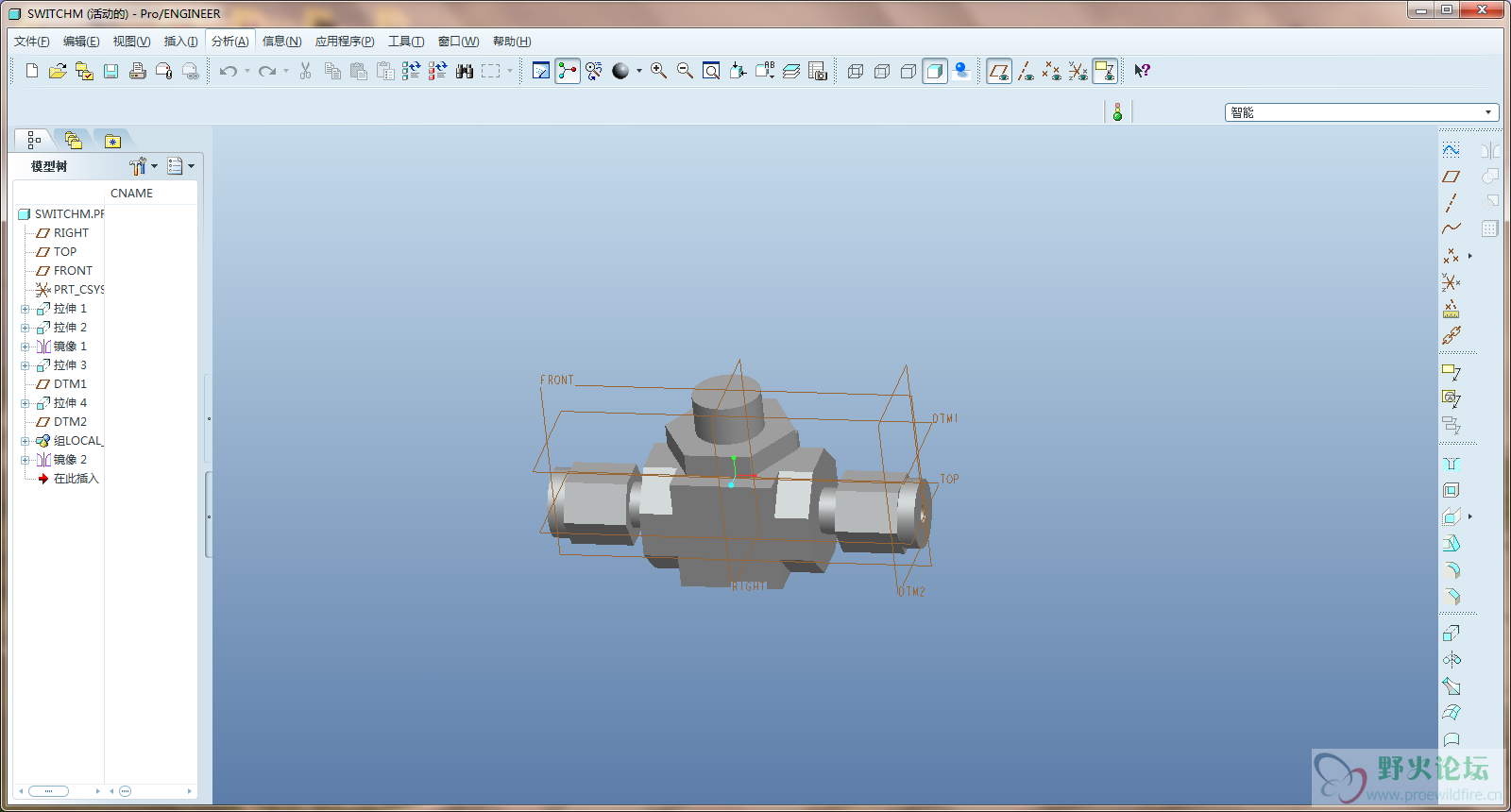Open the 视图(V) menu

pyautogui.click(x=131, y=42)
